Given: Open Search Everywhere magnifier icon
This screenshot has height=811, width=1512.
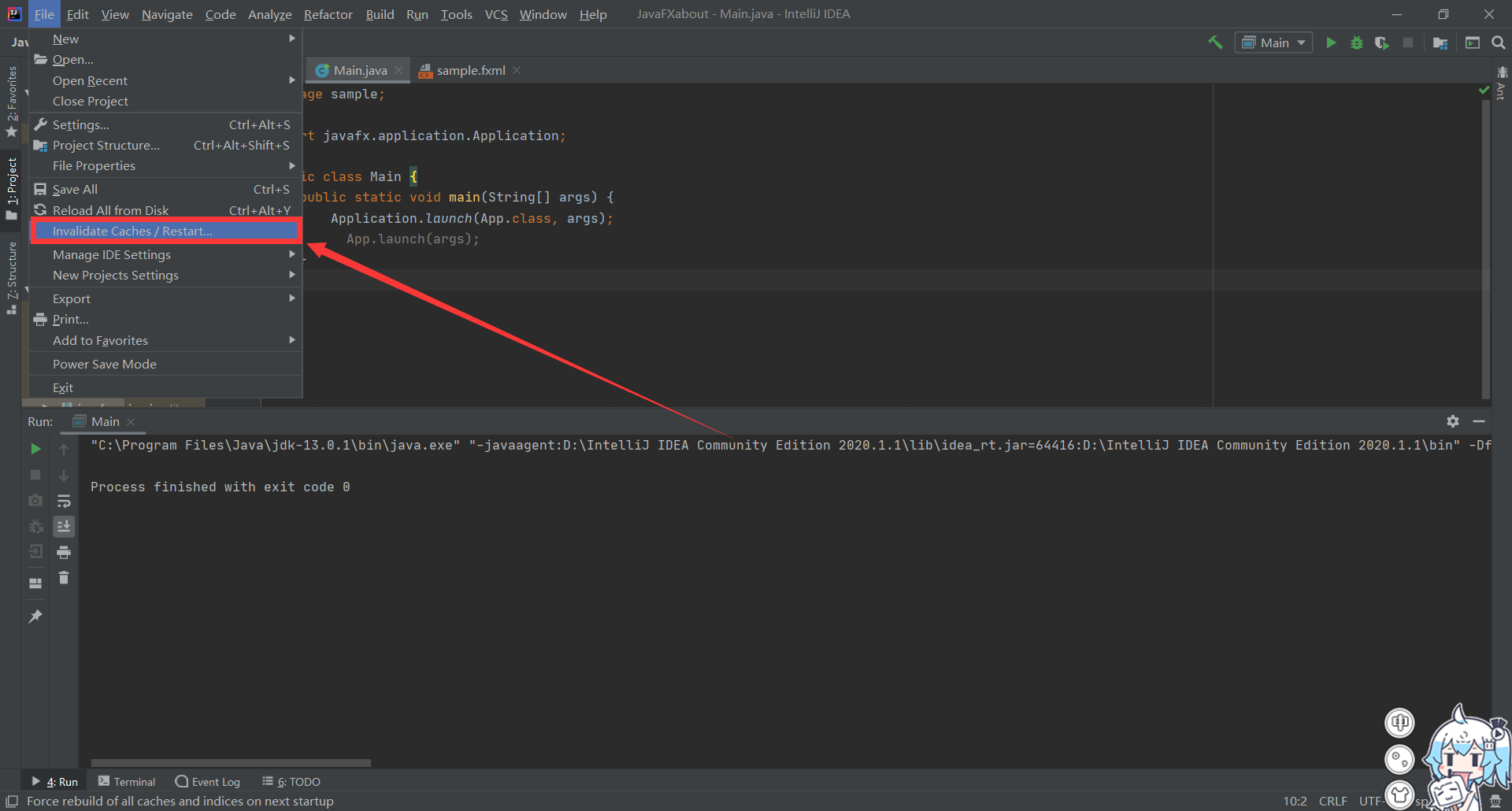Looking at the screenshot, I should click(x=1498, y=43).
